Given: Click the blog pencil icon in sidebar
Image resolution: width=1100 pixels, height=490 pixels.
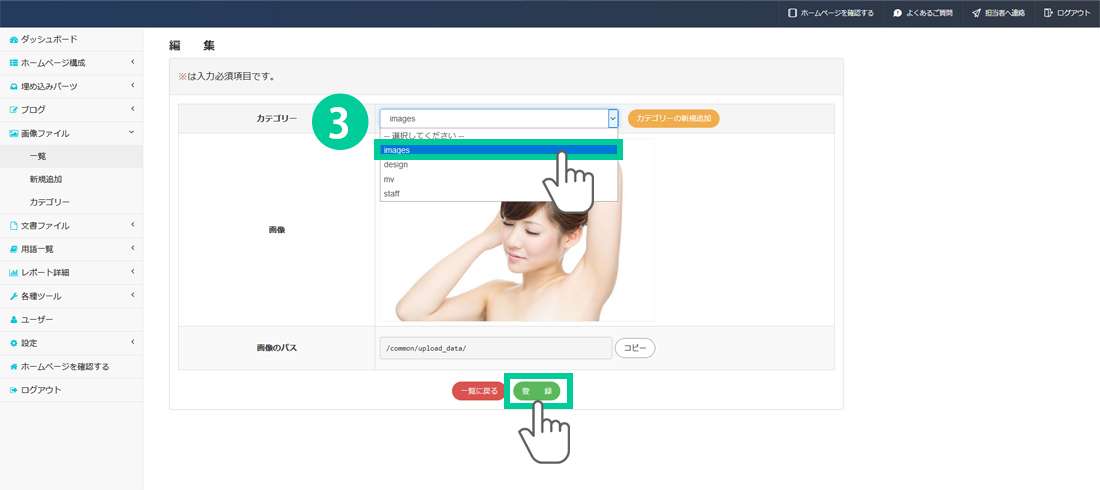Looking at the screenshot, I should click(14, 110).
